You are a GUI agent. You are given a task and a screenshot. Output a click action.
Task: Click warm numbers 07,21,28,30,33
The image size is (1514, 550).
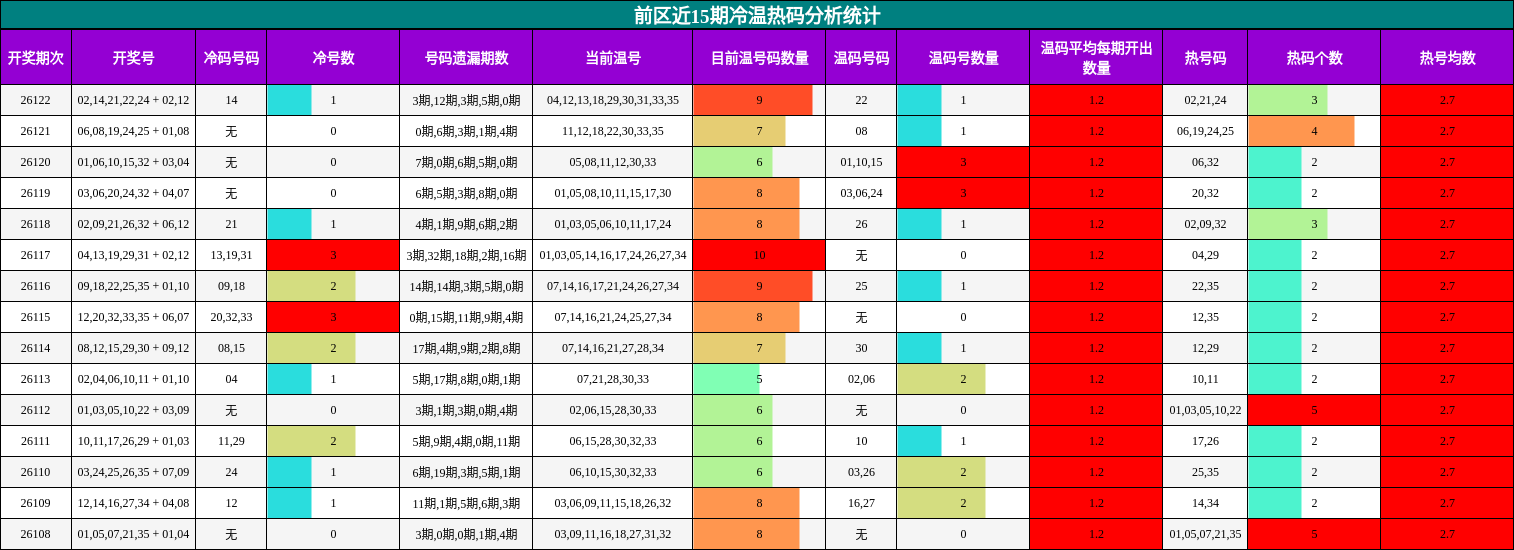coord(612,379)
